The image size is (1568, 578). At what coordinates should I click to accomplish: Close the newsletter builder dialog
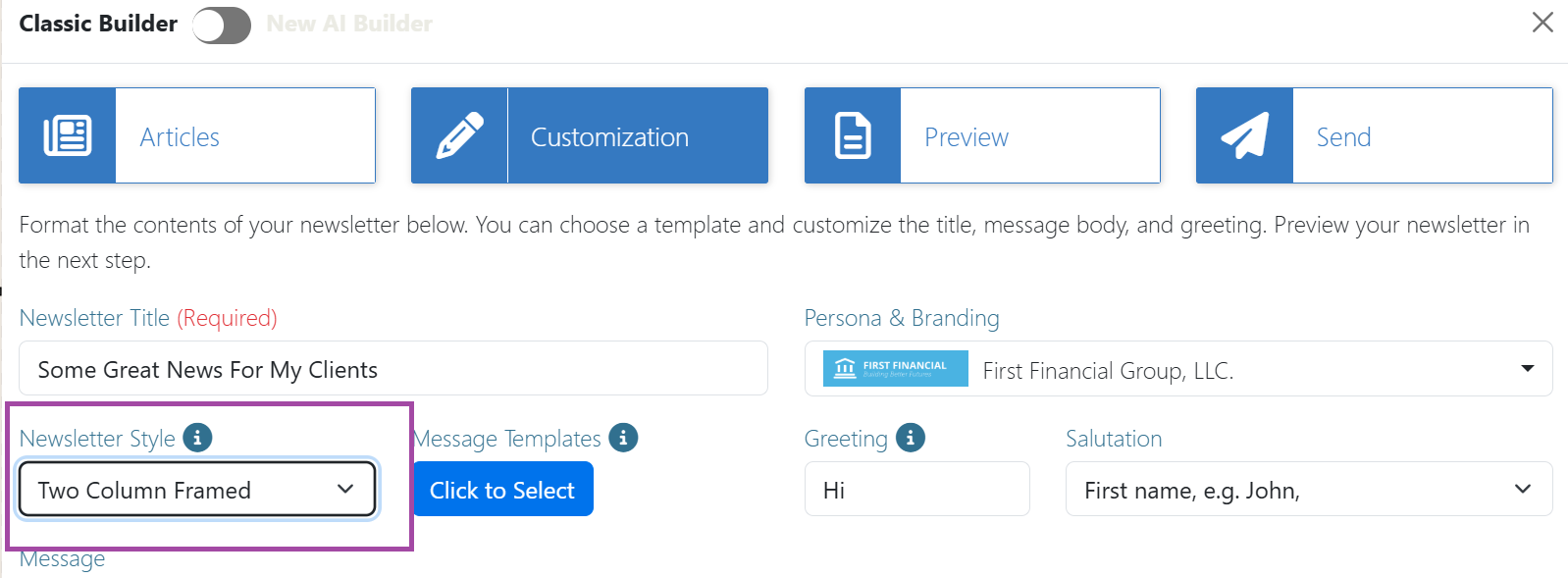pos(1542,23)
